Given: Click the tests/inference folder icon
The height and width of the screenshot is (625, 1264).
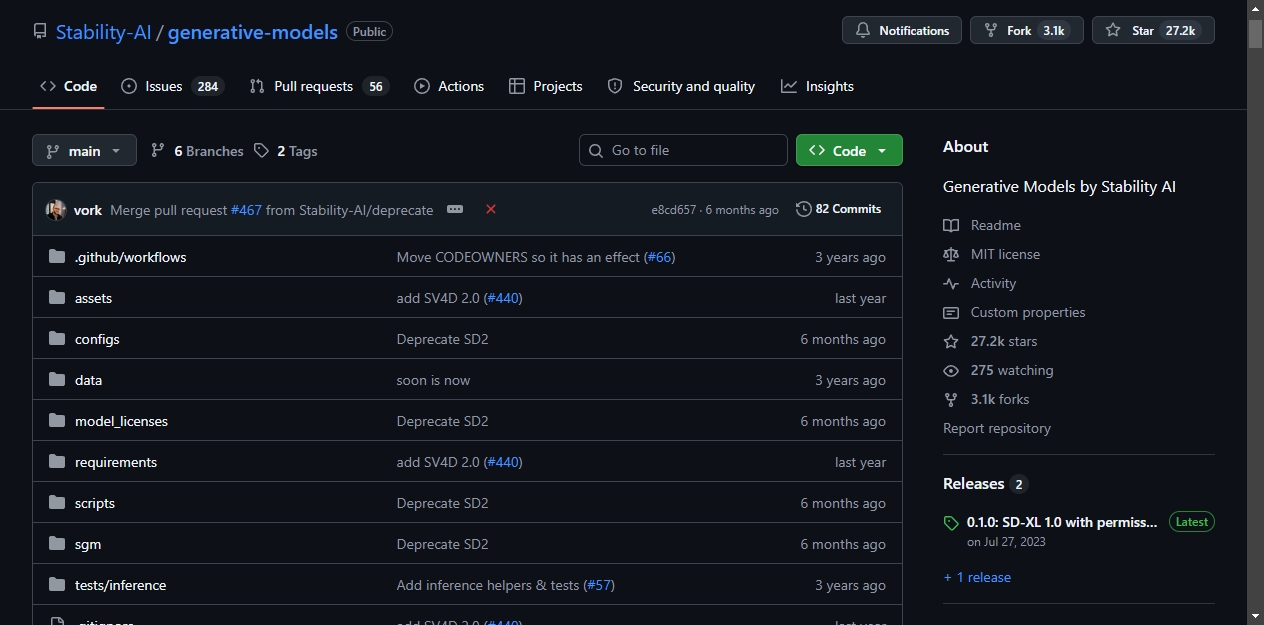Looking at the screenshot, I should [57, 585].
